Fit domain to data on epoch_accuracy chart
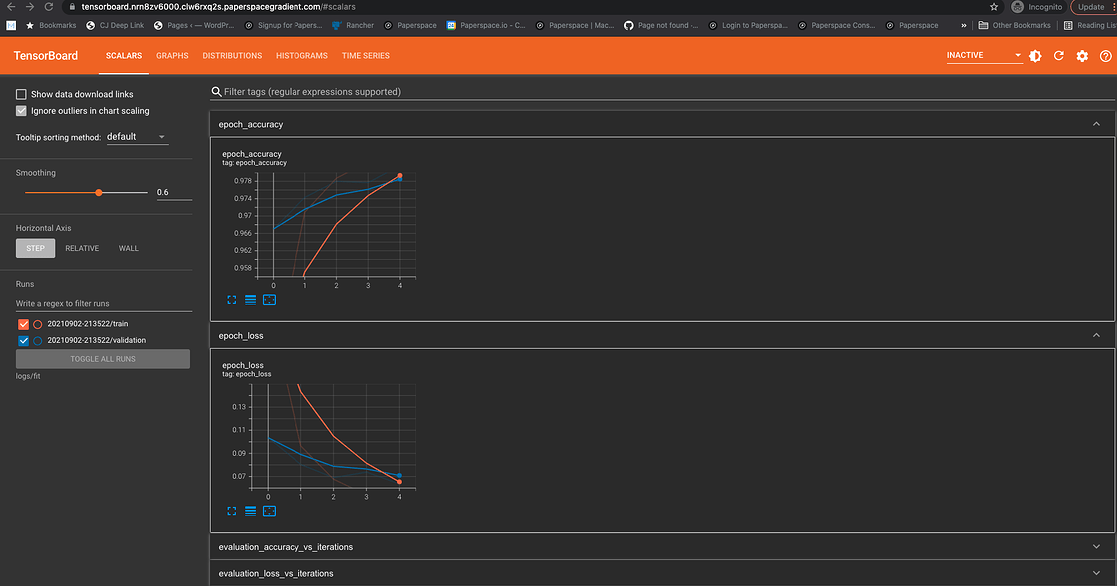Image resolution: width=1117 pixels, height=586 pixels. pos(269,300)
